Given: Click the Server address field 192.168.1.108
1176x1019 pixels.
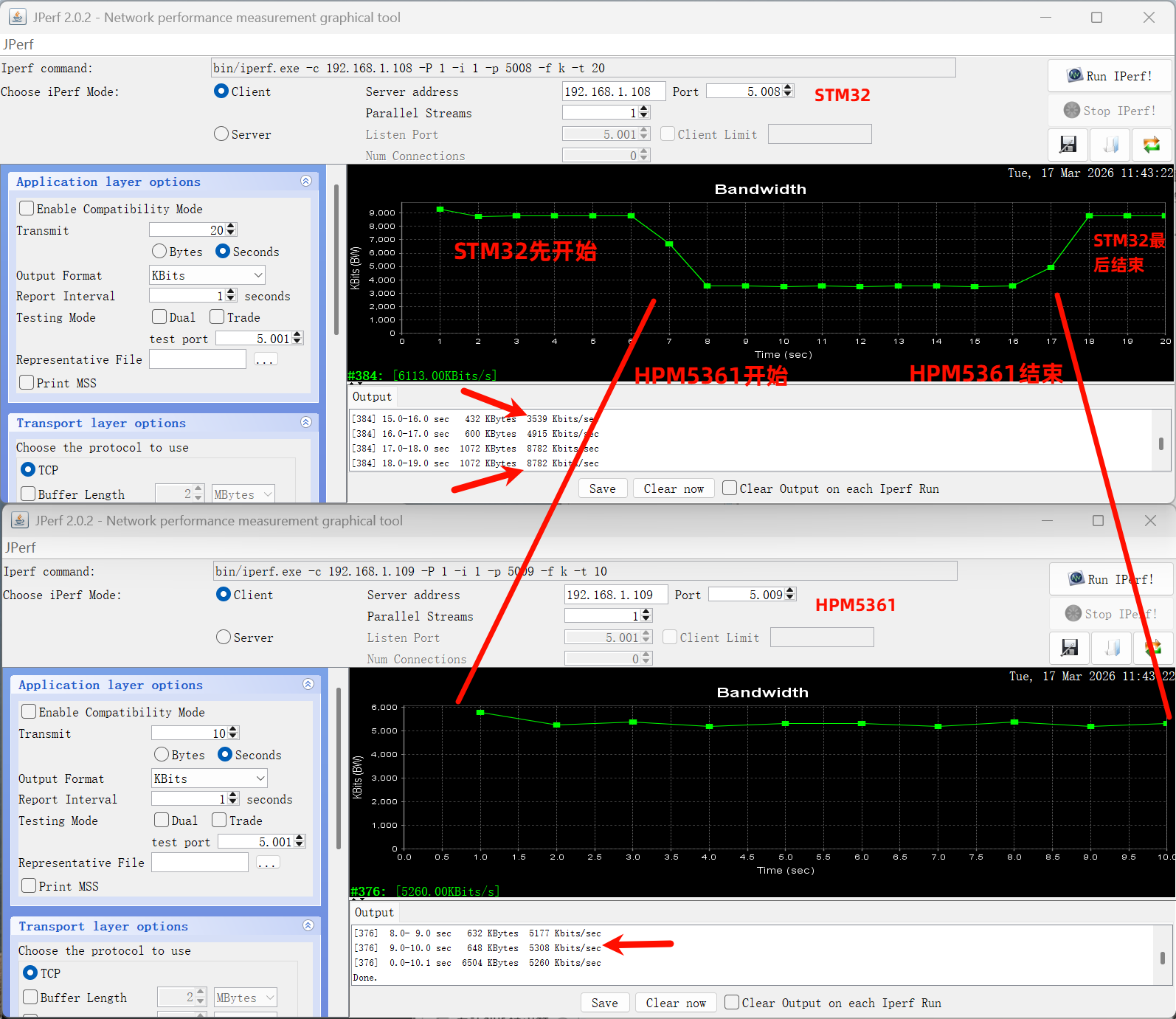Looking at the screenshot, I should tap(614, 91).
